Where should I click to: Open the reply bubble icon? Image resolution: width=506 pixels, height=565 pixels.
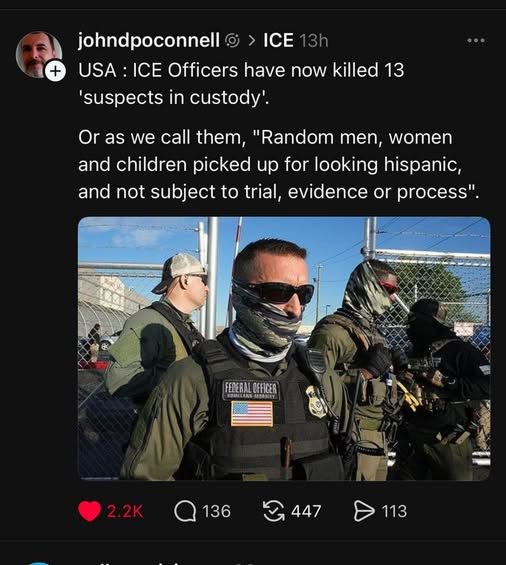pyautogui.click(x=185, y=511)
